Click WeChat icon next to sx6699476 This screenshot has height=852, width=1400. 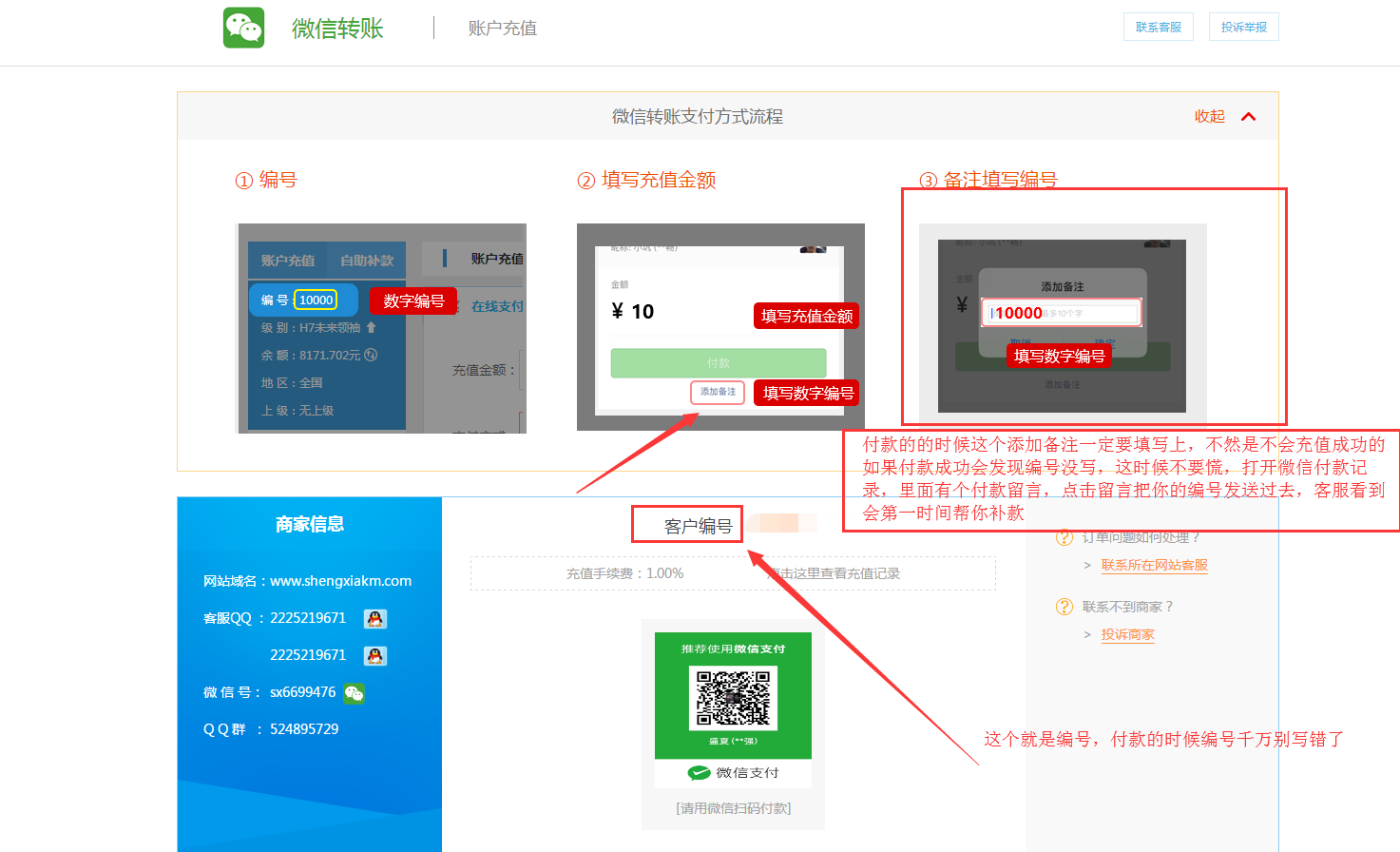click(354, 693)
